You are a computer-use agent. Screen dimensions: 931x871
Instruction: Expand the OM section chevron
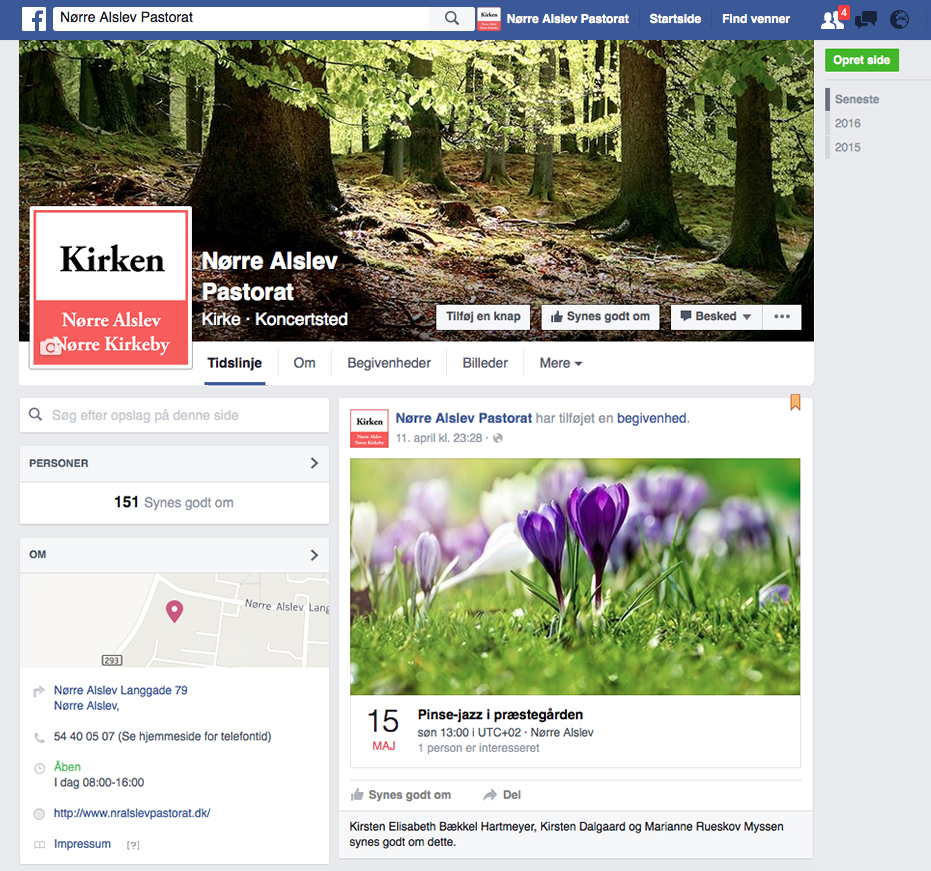coord(314,555)
